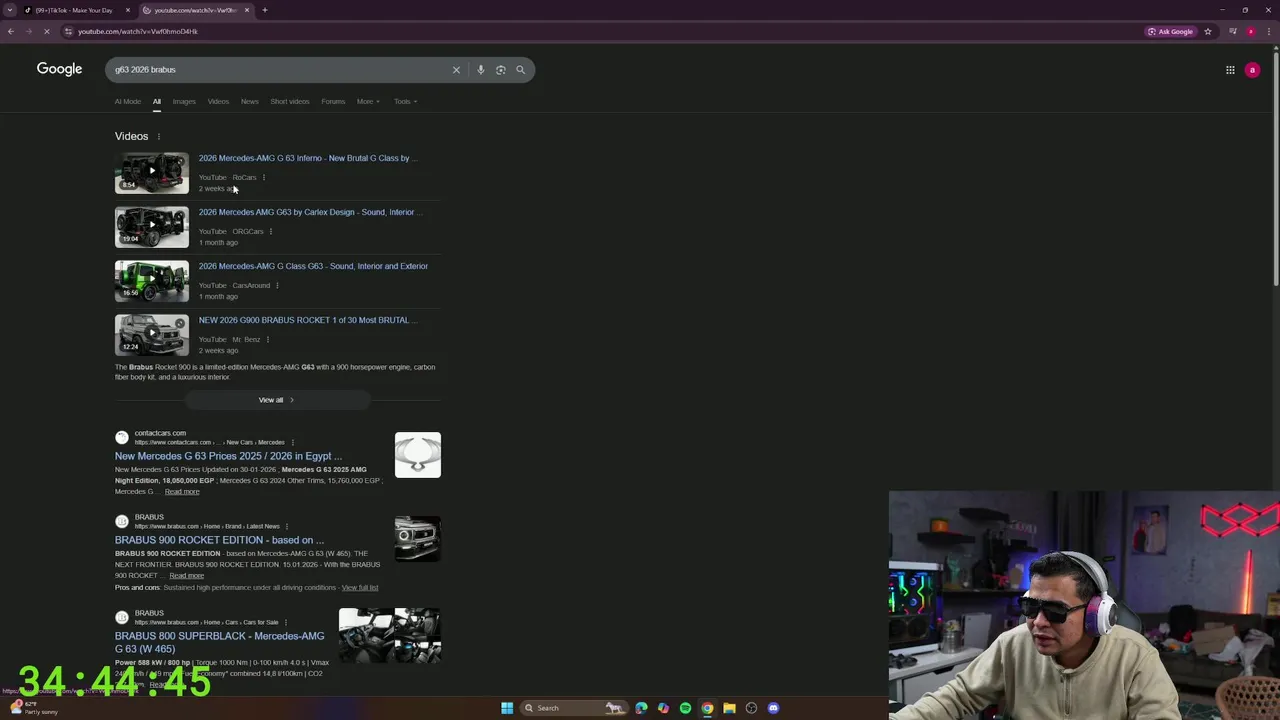Expand the Tools dropdown

405,101
